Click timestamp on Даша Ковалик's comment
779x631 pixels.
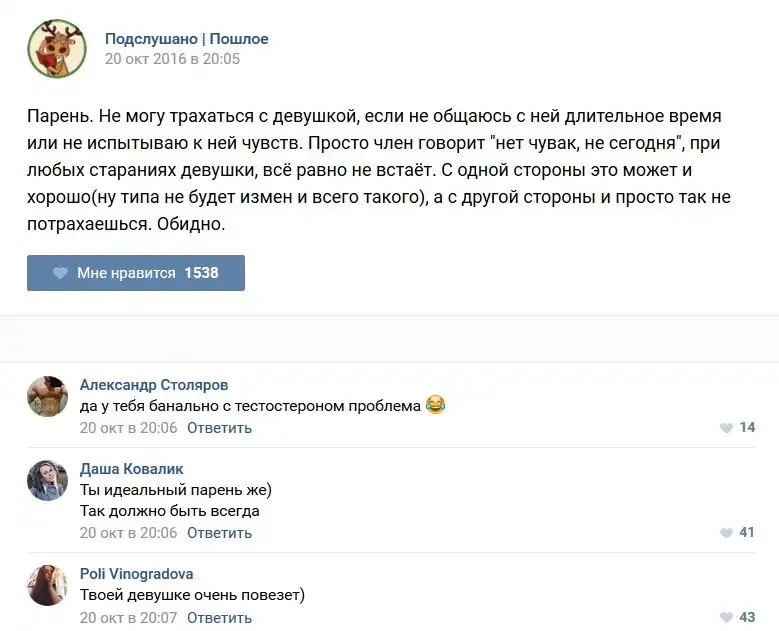(x=128, y=533)
